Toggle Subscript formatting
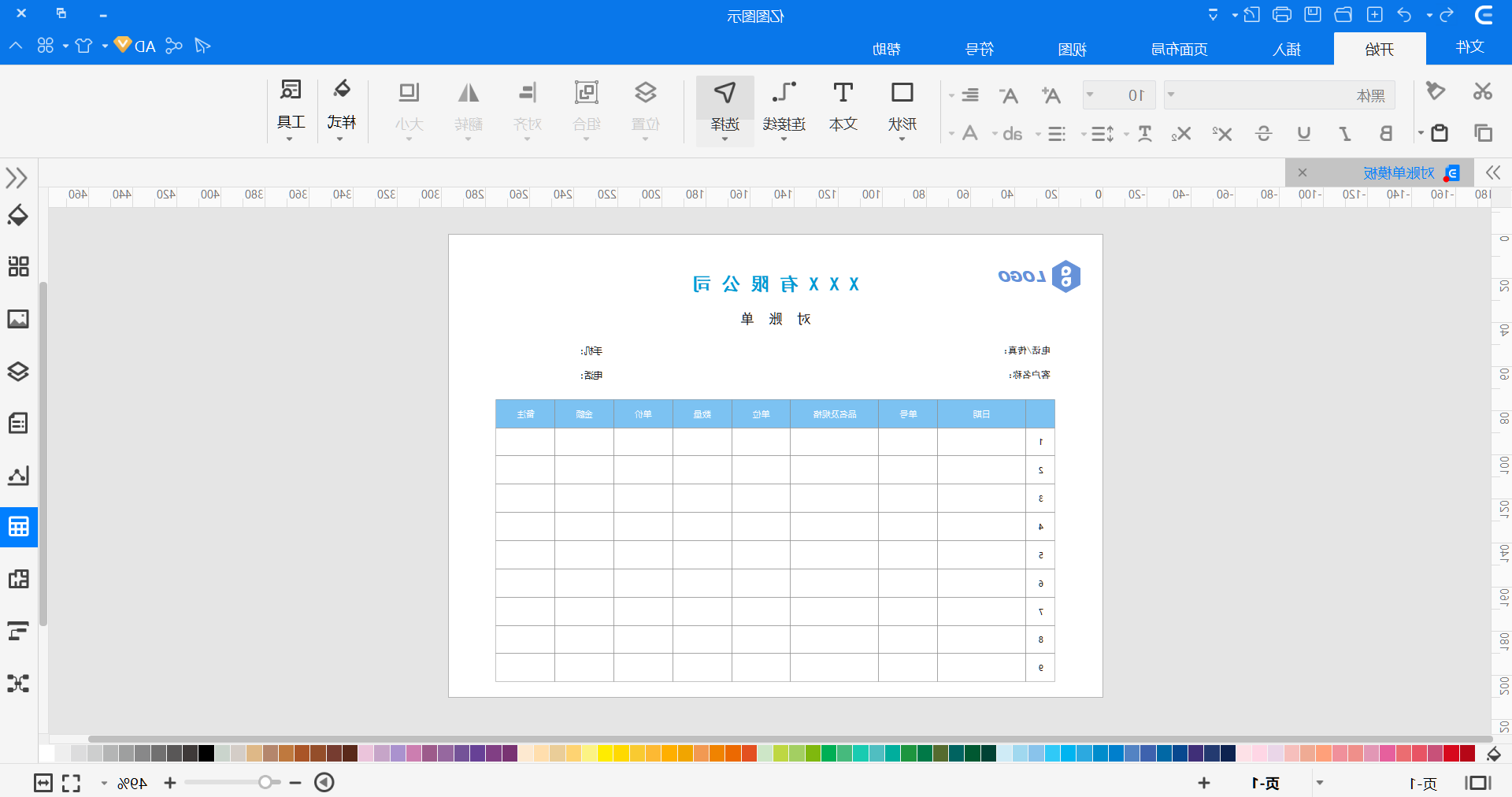 pos(1180,134)
